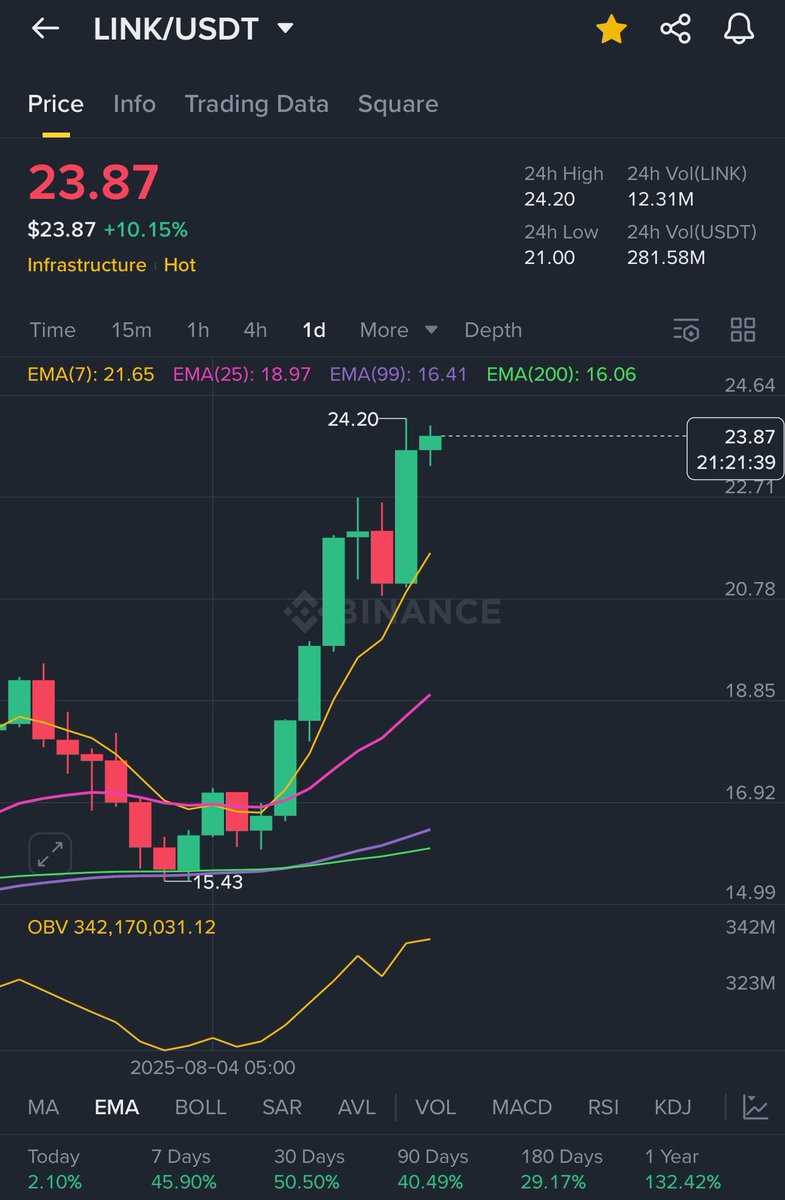Tap the share icon
The image size is (785, 1200).
(x=676, y=29)
